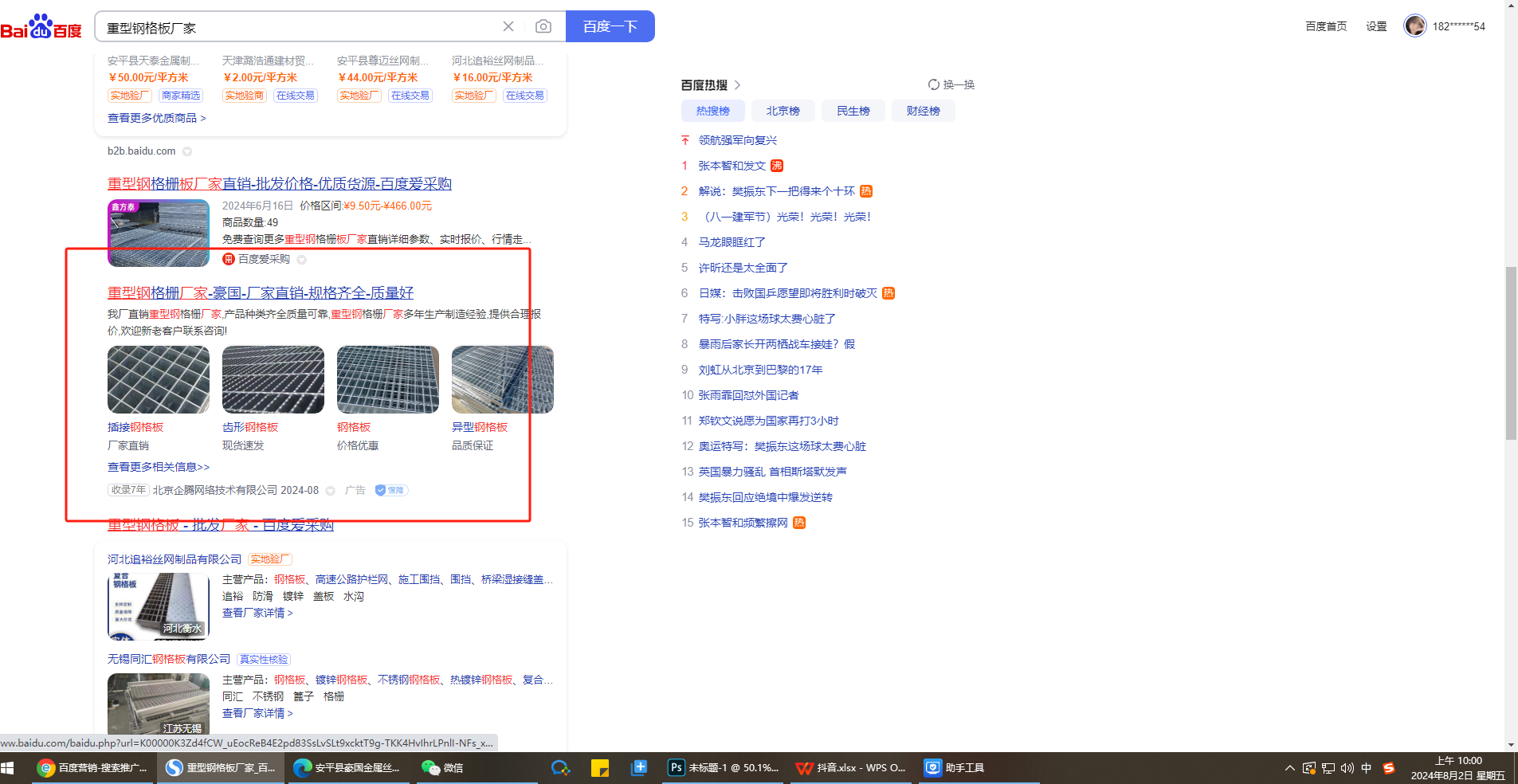Click the 插接钢格板 product thumbnail
Image resolution: width=1518 pixels, height=784 pixels.
point(159,379)
